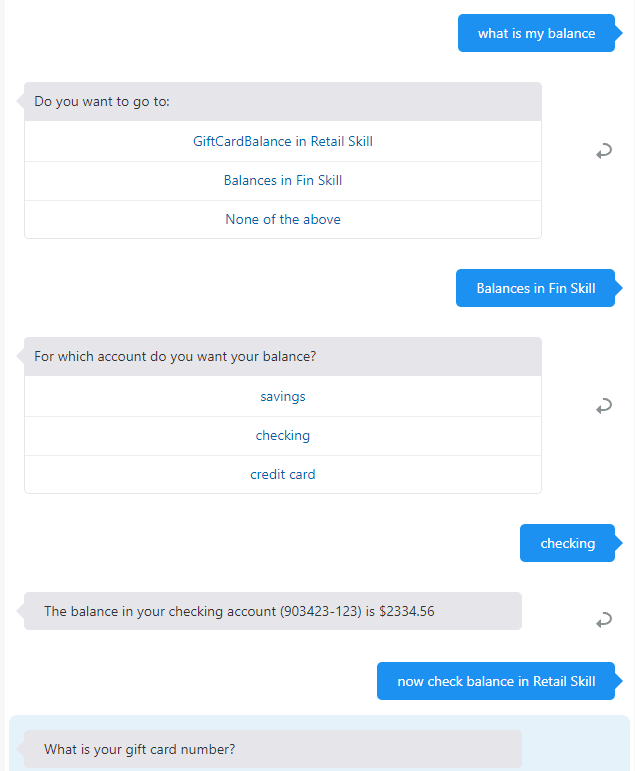Viewport: 635px width, 771px height.
Task: Pick the credit card account option
Action: coord(283,475)
